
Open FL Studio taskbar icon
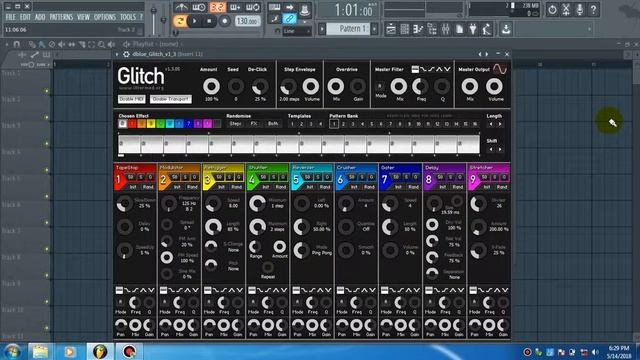tap(100, 351)
